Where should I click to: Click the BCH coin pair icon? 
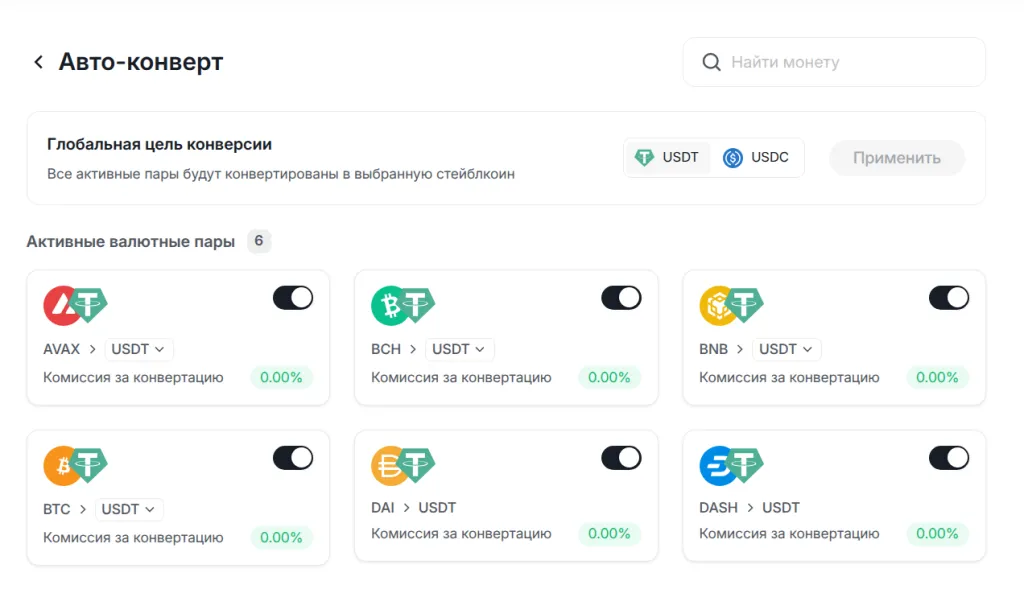click(403, 305)
